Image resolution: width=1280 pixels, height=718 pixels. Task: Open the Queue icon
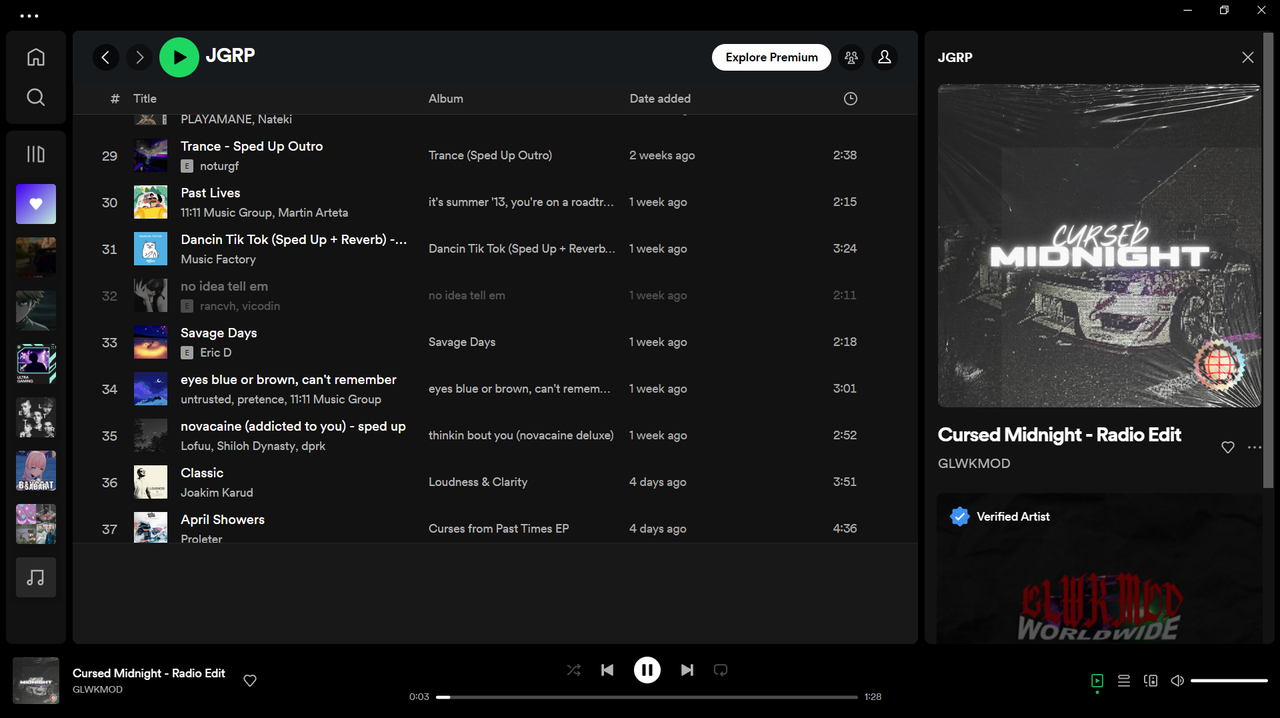pos(1124,681)
